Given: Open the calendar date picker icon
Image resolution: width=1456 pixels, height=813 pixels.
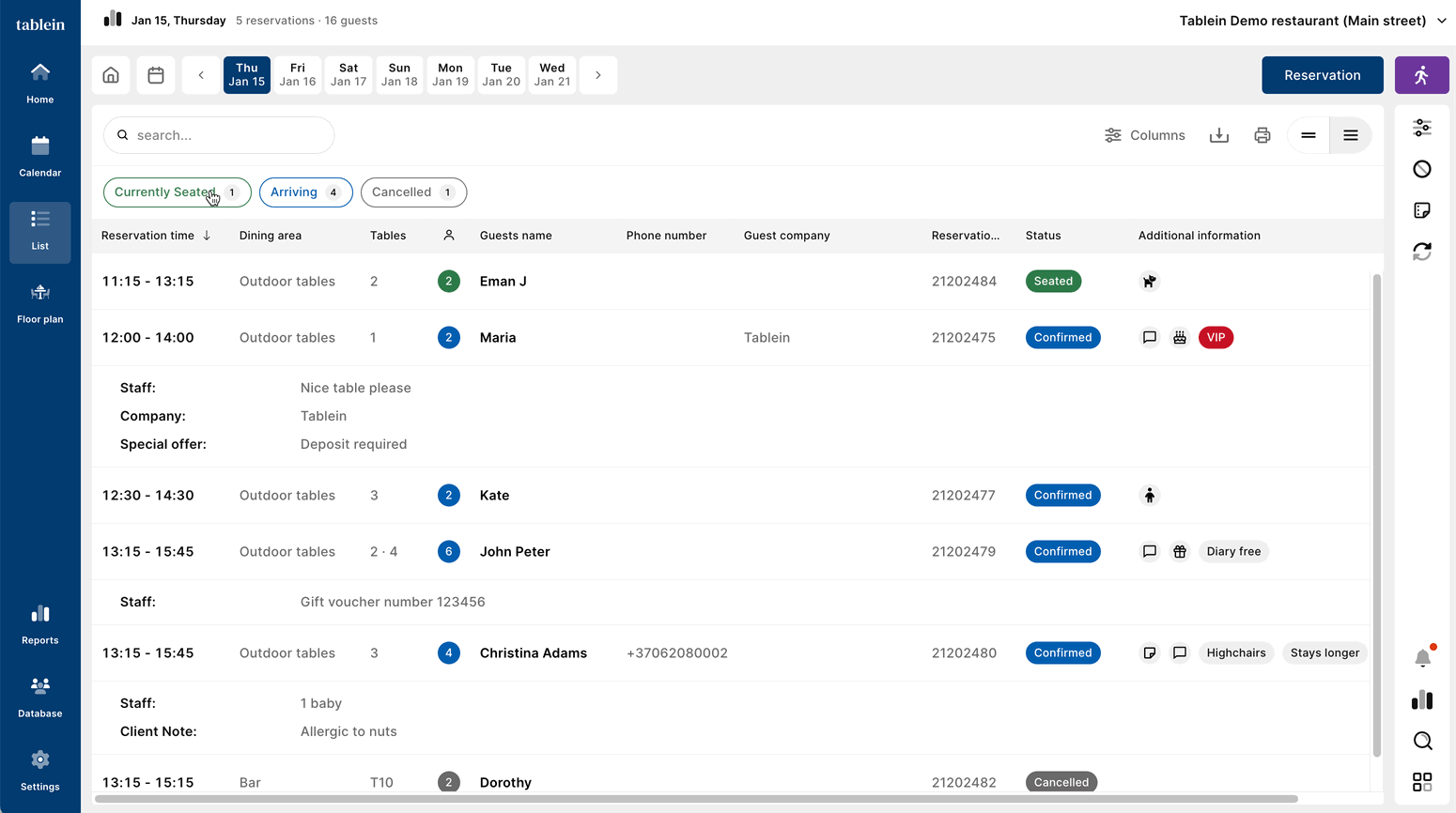Looking at the screenshot, I should (x=156, y=75).
